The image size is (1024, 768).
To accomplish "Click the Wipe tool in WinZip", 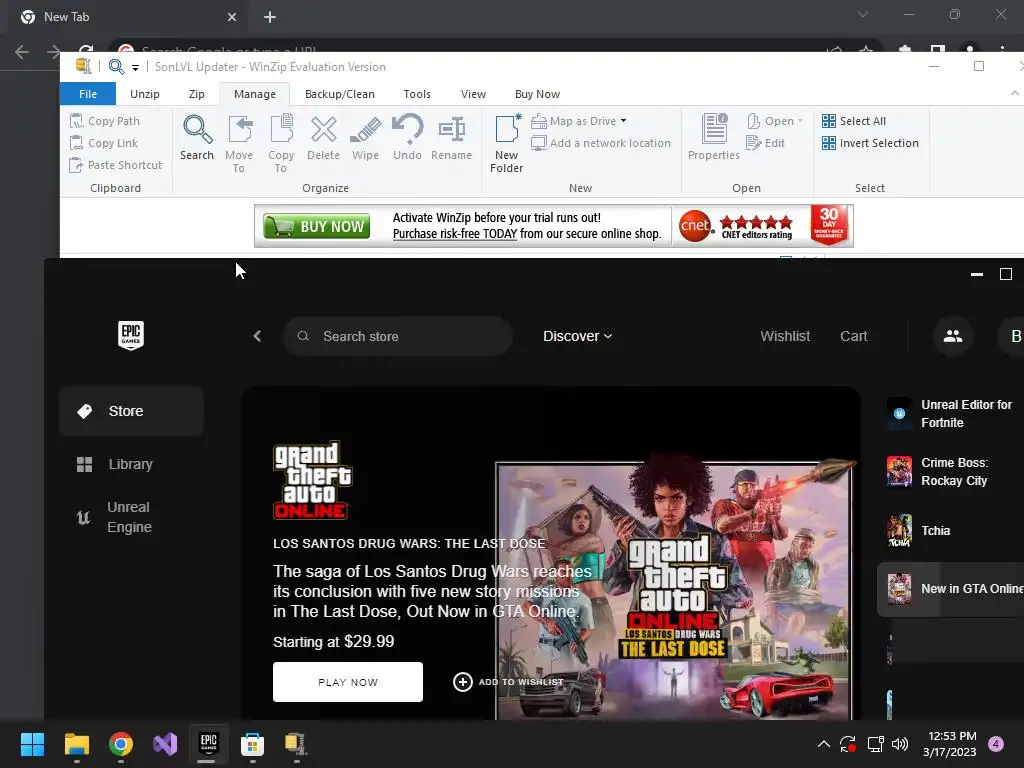I will 365,137.
